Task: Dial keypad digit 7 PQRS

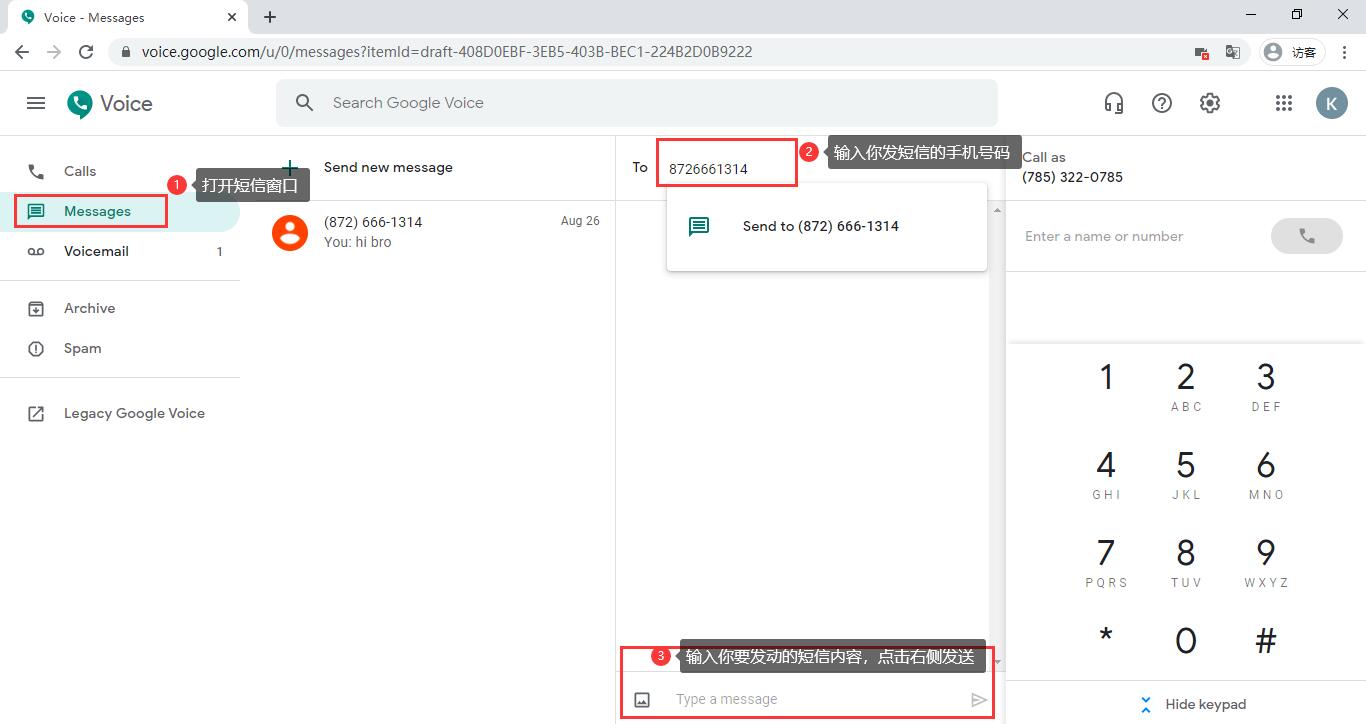Action: pyautogui.click(x=1106, y=562)
